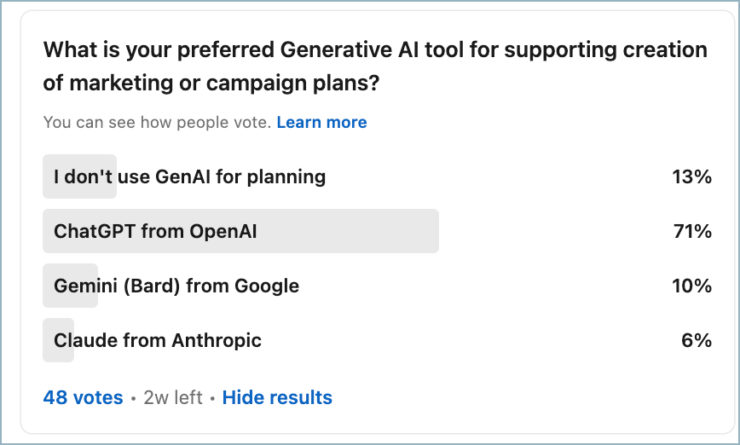This screenshot has height=445, width=740.
Task: Select I don't use GenAI for planning
Action: [190, 177]
